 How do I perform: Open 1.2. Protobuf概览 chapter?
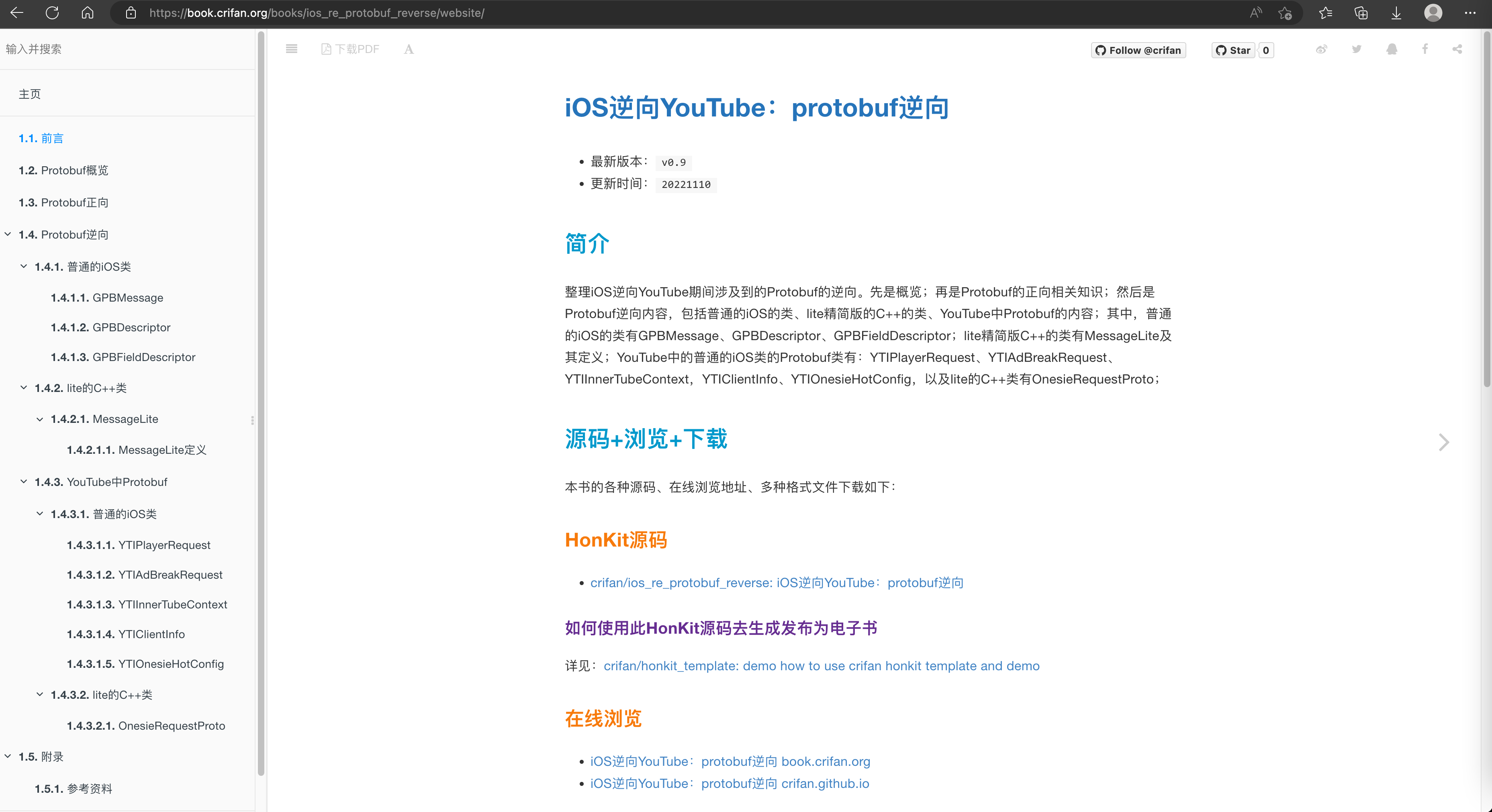coord(63,170)
